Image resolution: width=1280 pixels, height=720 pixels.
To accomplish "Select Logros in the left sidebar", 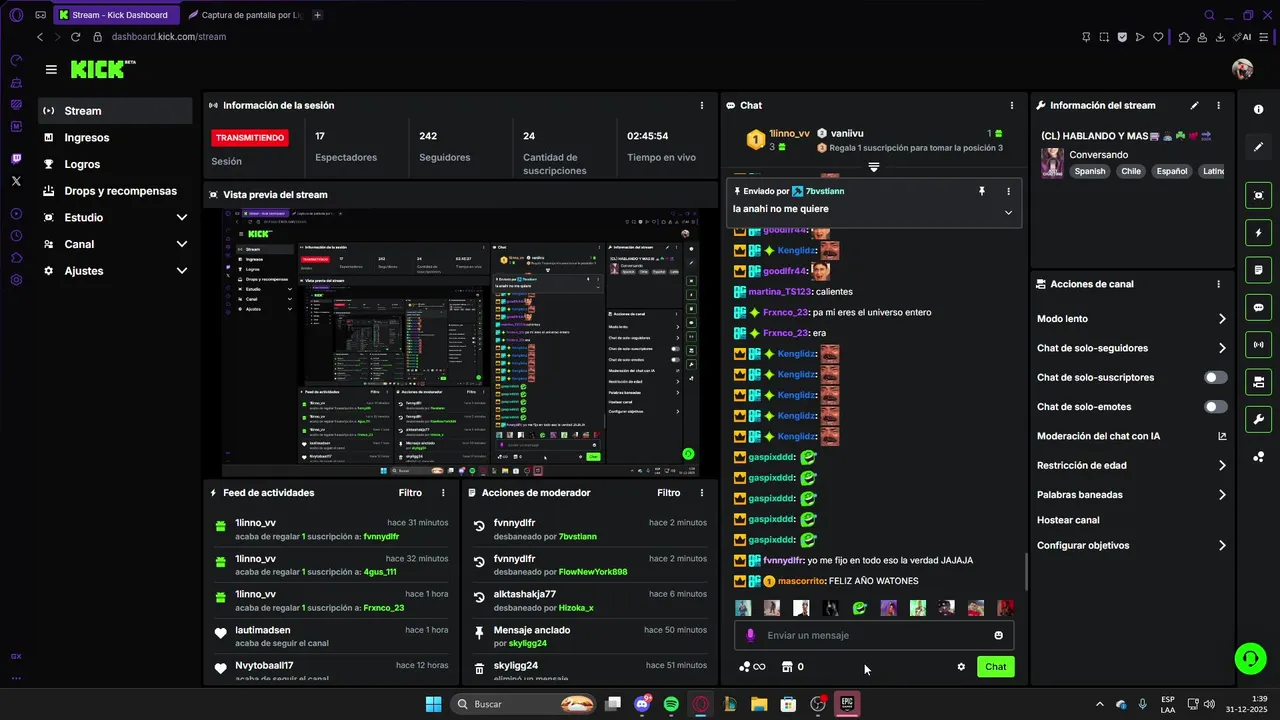I will [x=115, y=164].
